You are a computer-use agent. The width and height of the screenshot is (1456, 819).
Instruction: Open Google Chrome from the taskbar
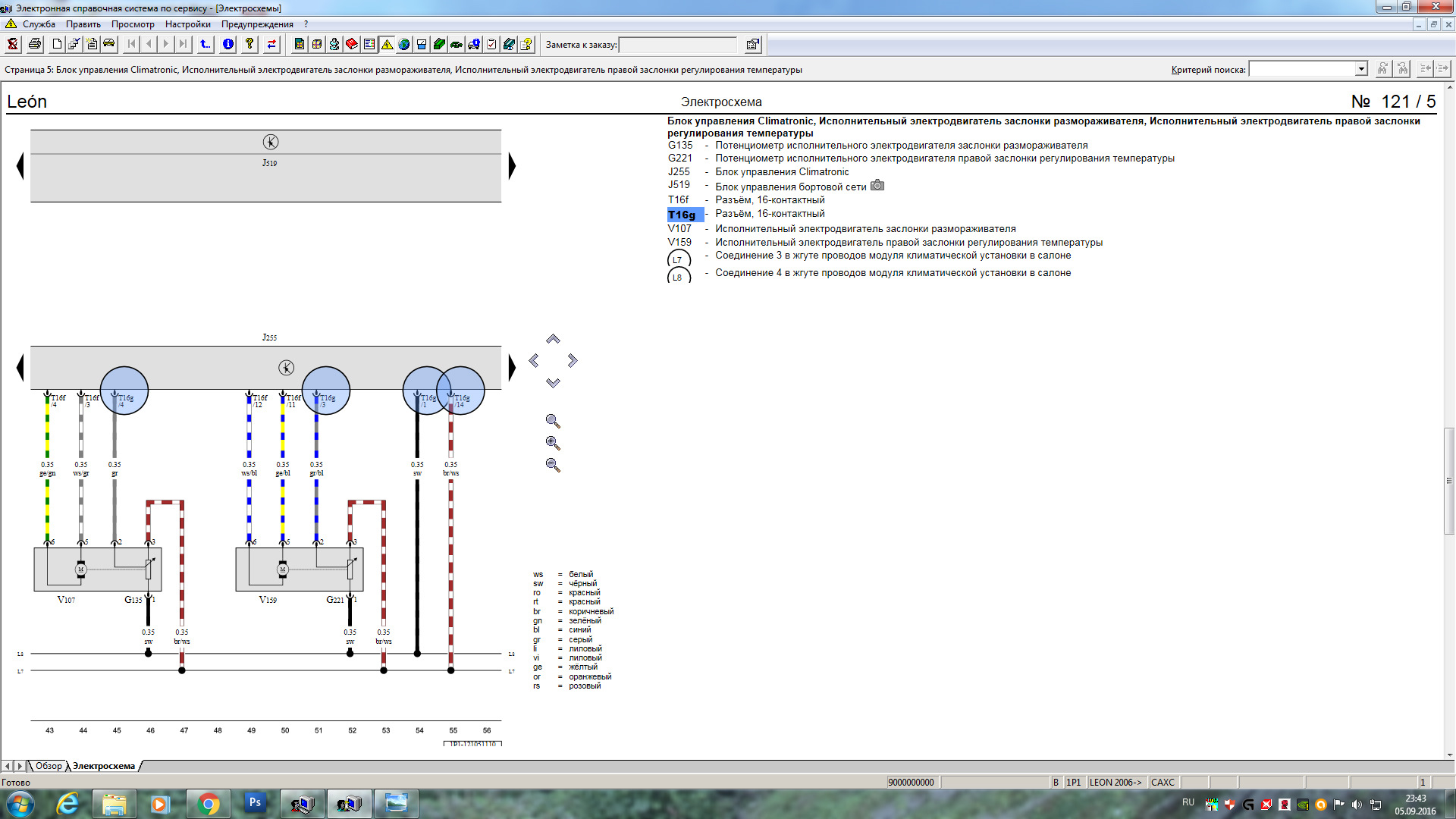(208, 804)
